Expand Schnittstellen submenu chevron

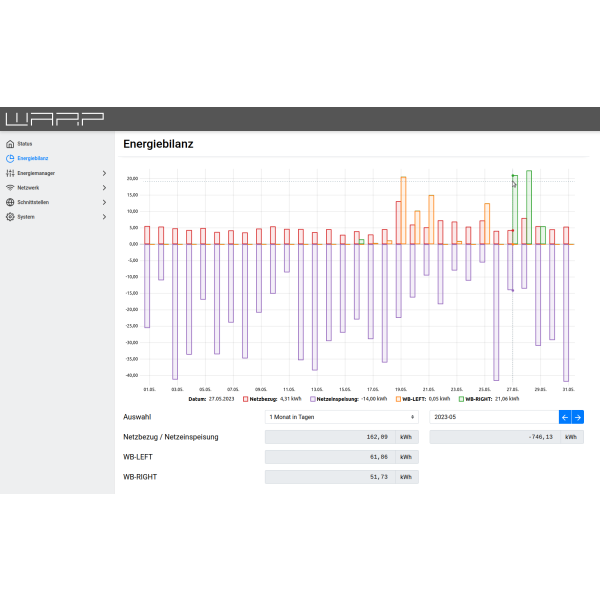(x=104, y=202)
